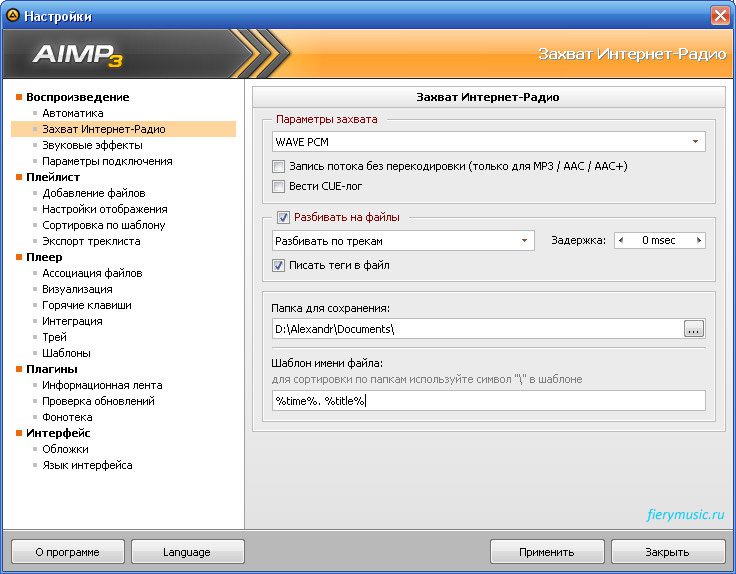Enable the Вести CUE-лог checkbox

point(278,186)
